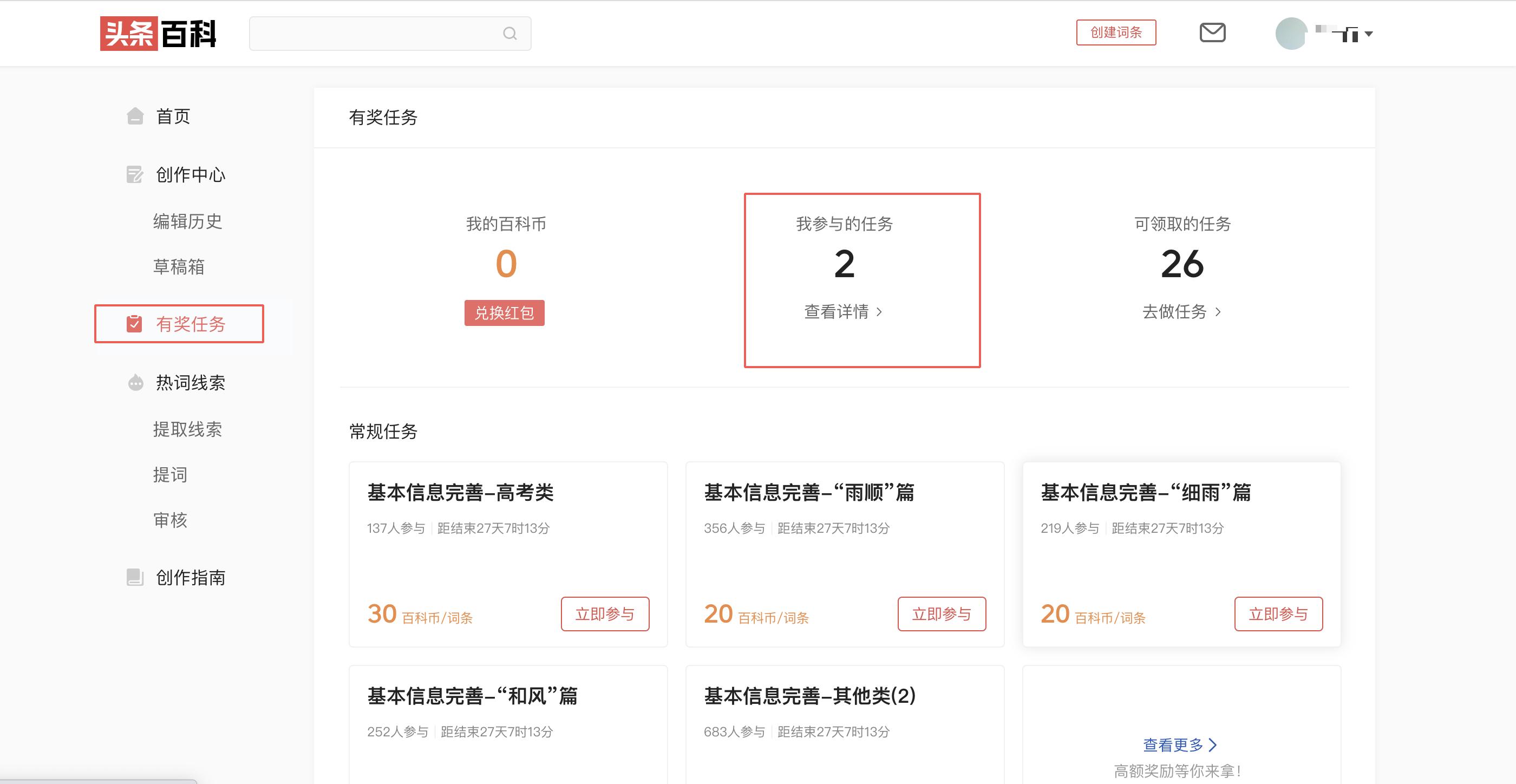
Task: Select the 有奖任务 clipboard icon
Action: pos(135,323)
